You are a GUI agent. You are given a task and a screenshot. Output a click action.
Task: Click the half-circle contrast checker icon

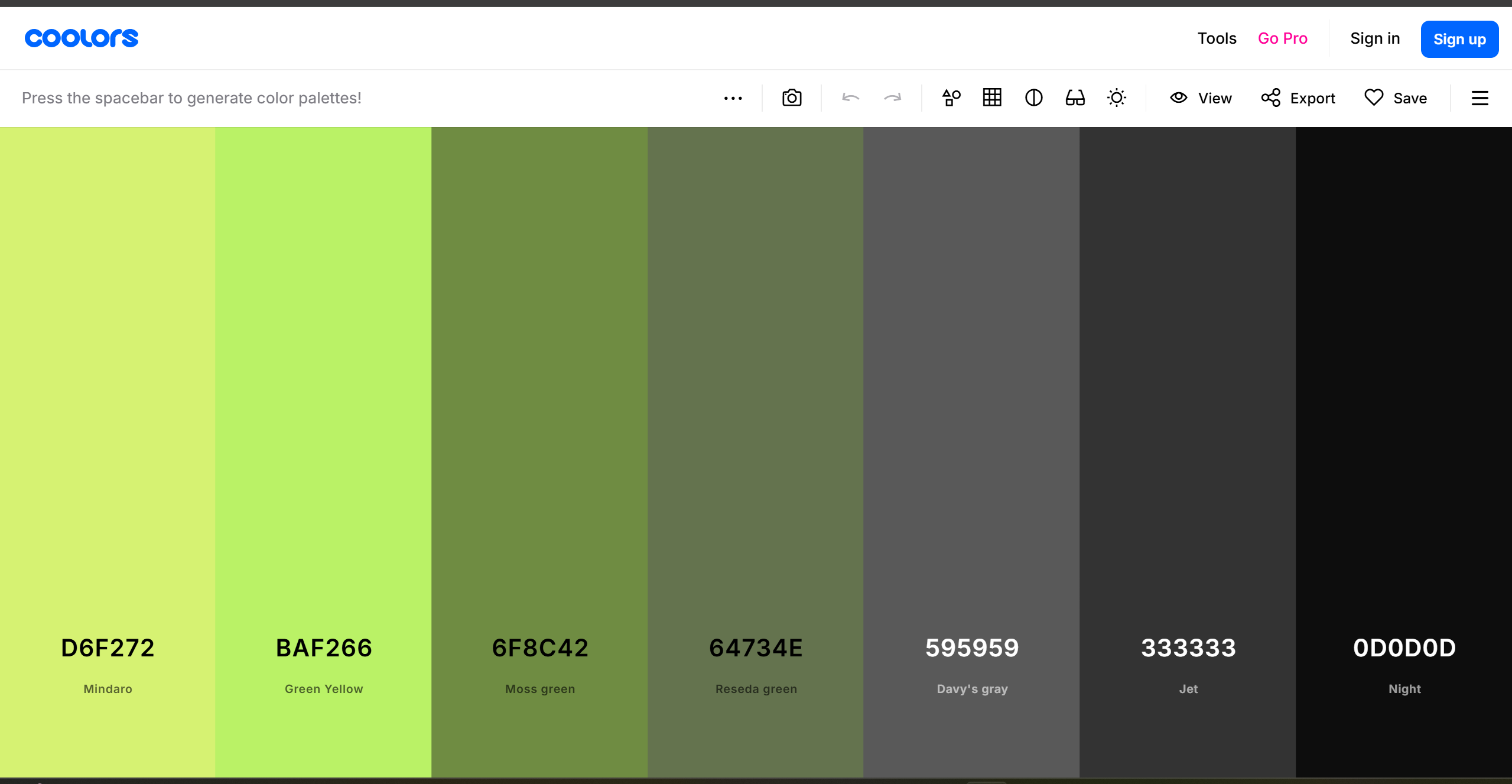pyautogui.click(x=1033, y=97)
